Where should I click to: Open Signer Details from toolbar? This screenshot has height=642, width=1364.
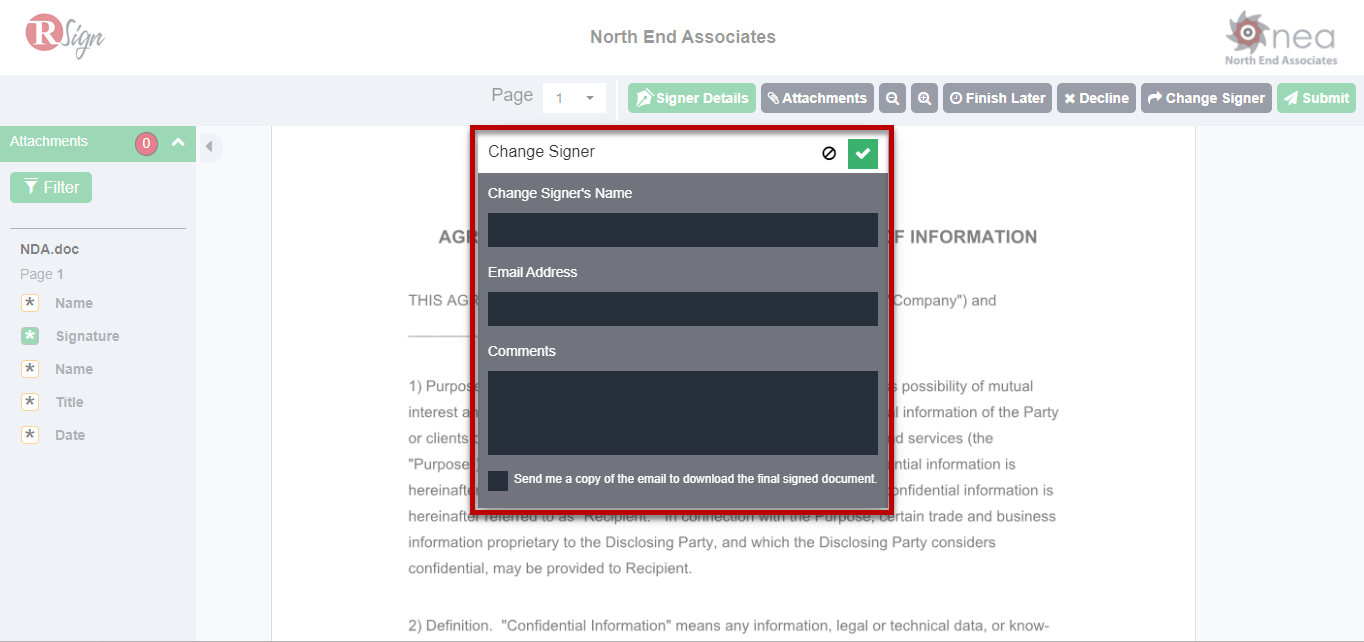[x=692, y=98]
